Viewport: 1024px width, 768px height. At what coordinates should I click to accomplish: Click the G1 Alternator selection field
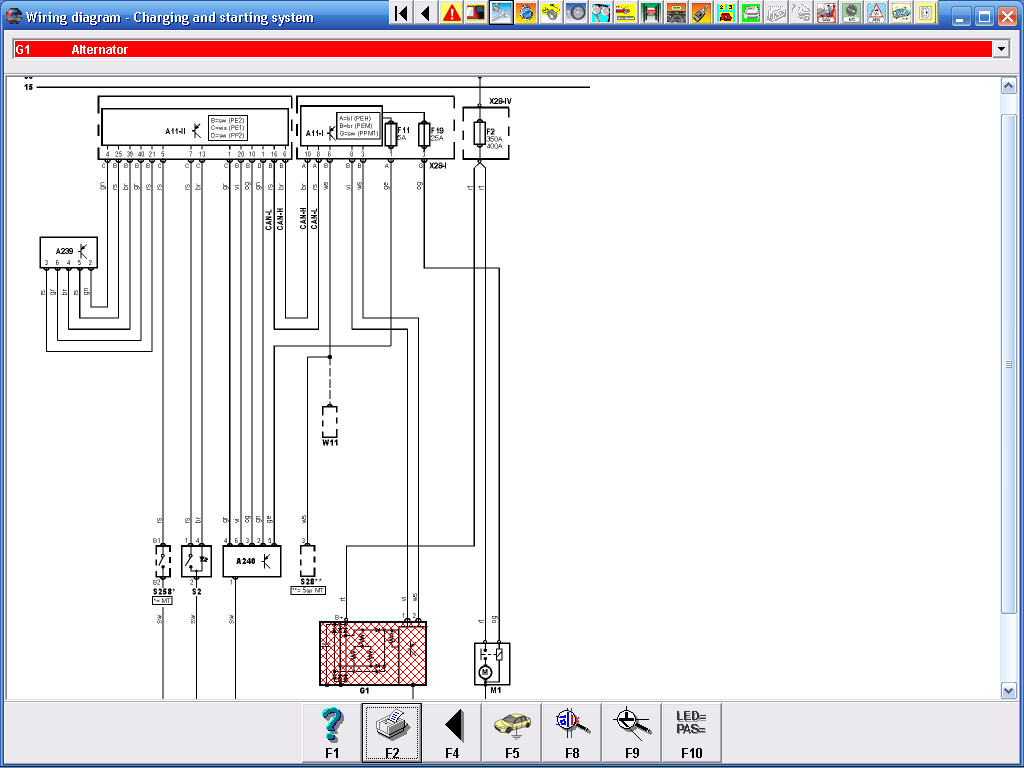click(x=503, y=49)
